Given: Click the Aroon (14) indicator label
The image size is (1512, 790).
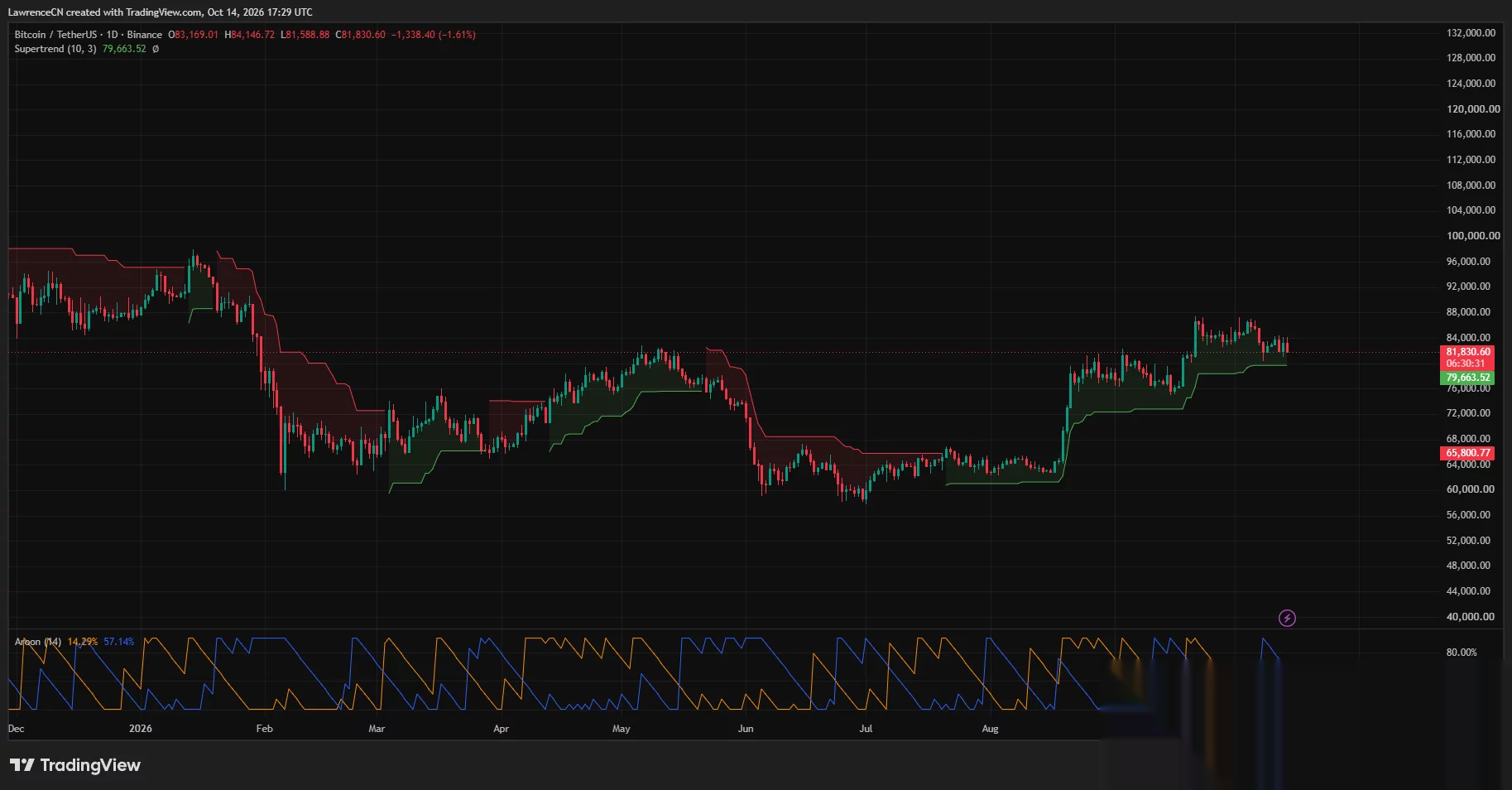Looking at the screenshot, I should pos(38,642).
